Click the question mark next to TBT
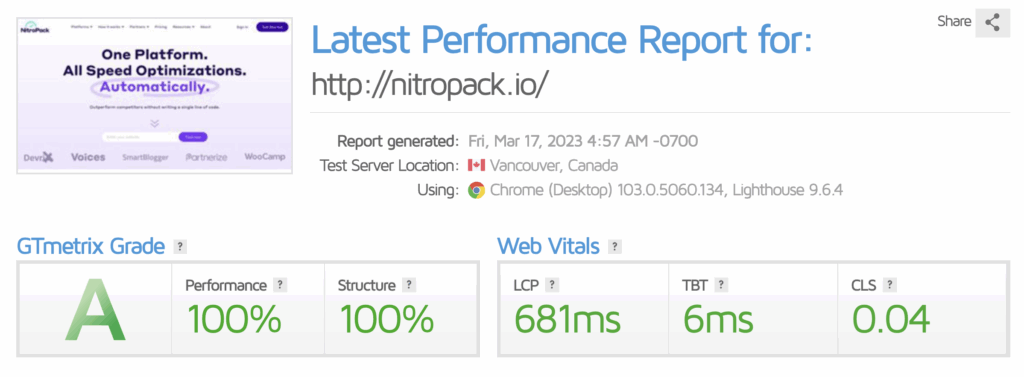1024x377 pixels. click(x=721, y=285)
